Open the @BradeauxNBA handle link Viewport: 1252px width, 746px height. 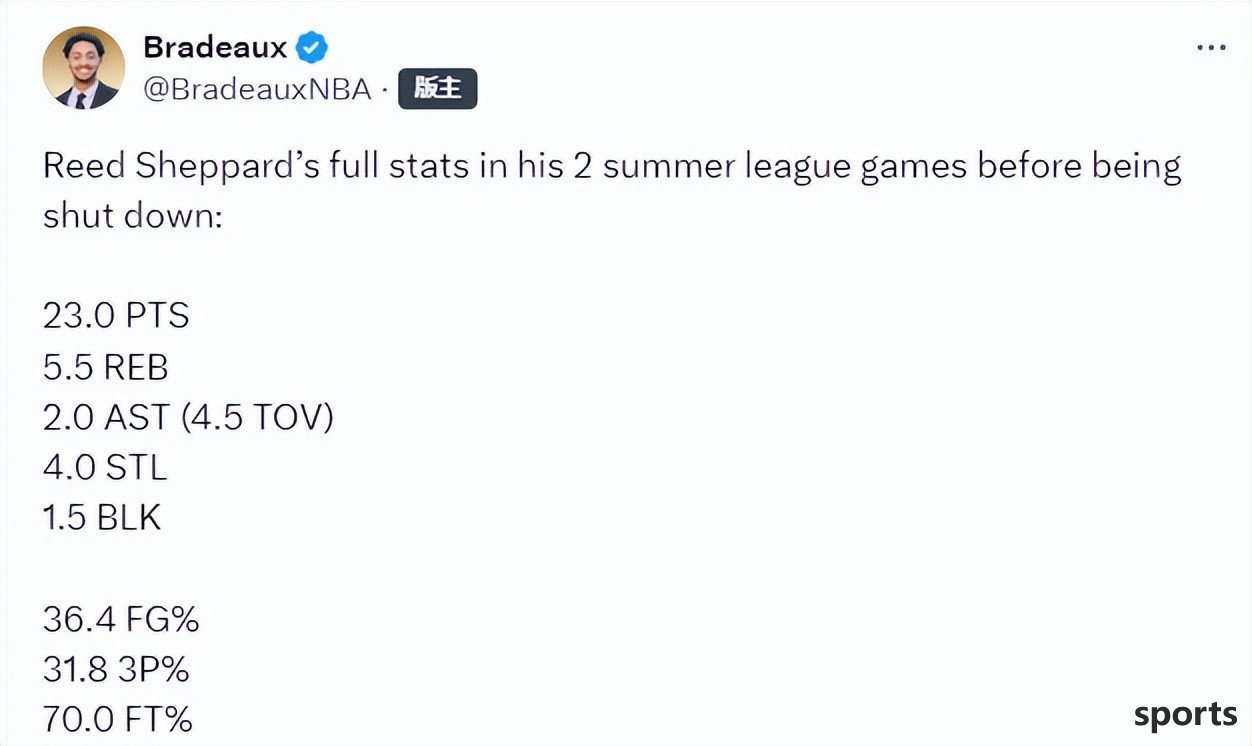[258, 90]
